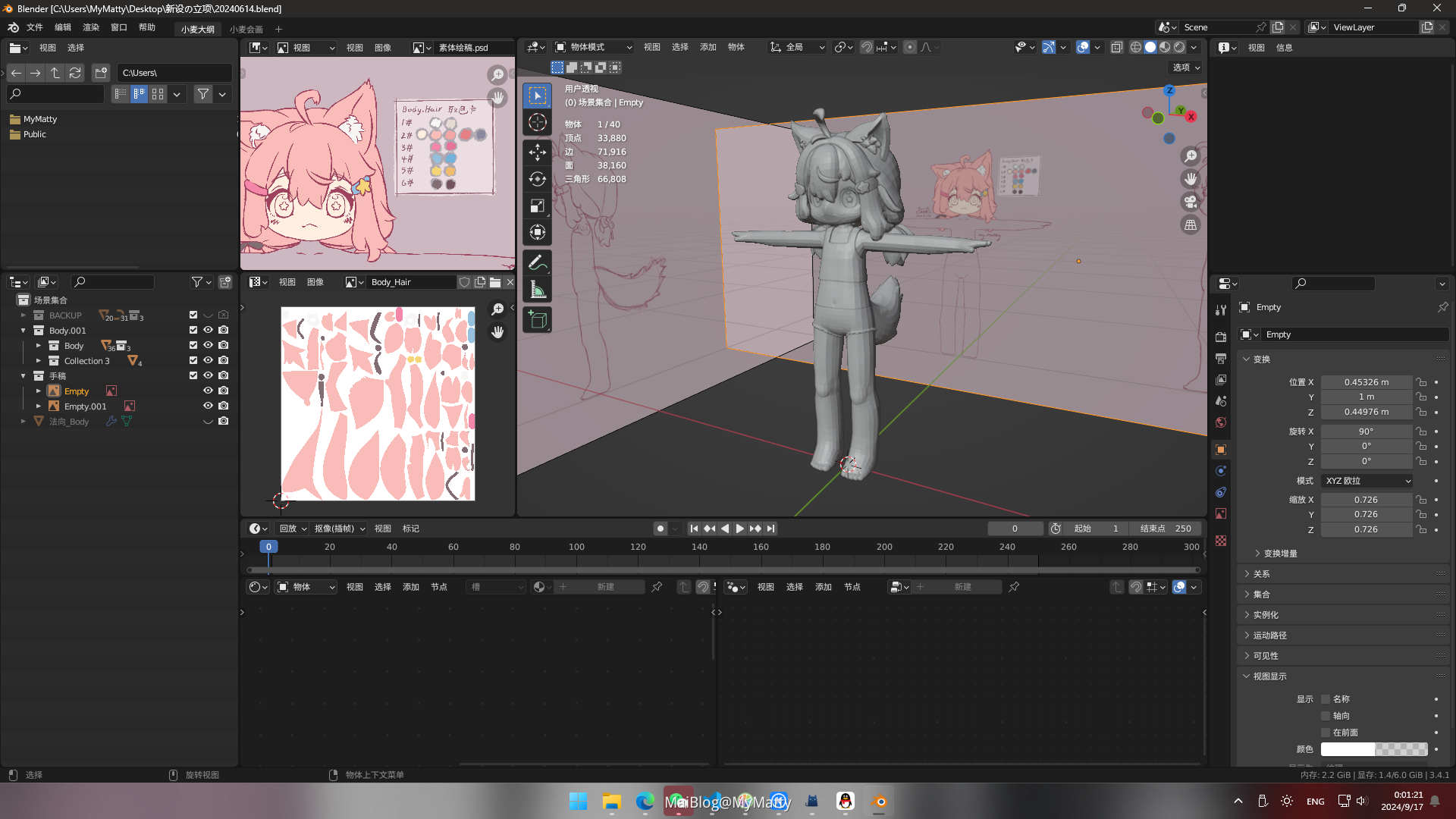The width and height of the screenshot is (1456, 819).
Task: Click the file browser search field
Action: click(x=55, y=94)
